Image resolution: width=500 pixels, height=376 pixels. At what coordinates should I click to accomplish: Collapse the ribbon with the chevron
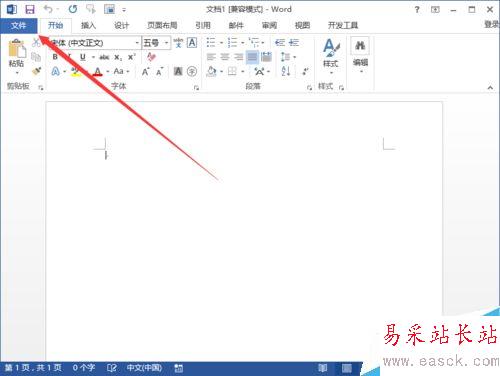(490, 88)
